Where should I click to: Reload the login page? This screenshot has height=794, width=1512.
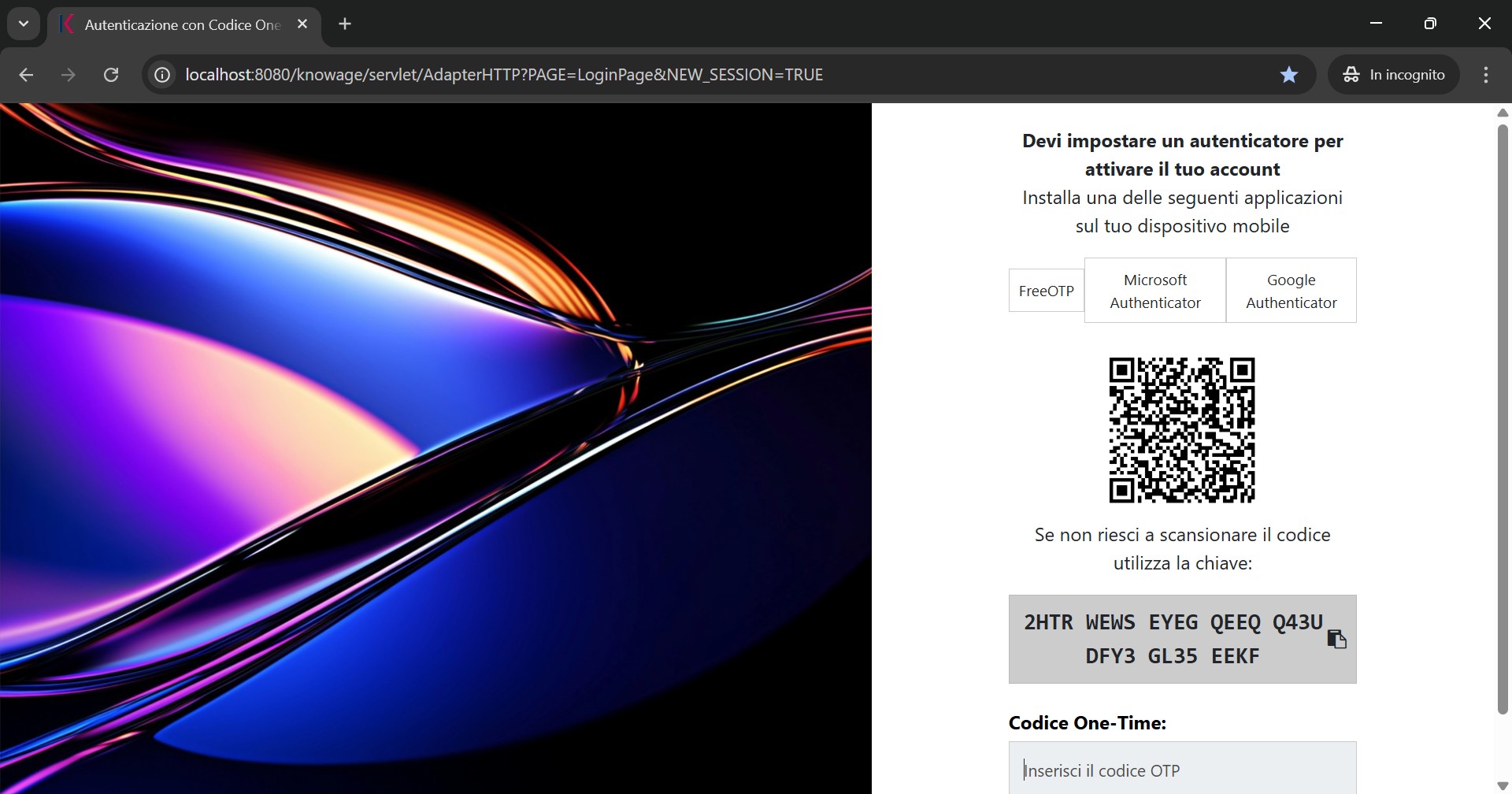[x=111, y=75]
